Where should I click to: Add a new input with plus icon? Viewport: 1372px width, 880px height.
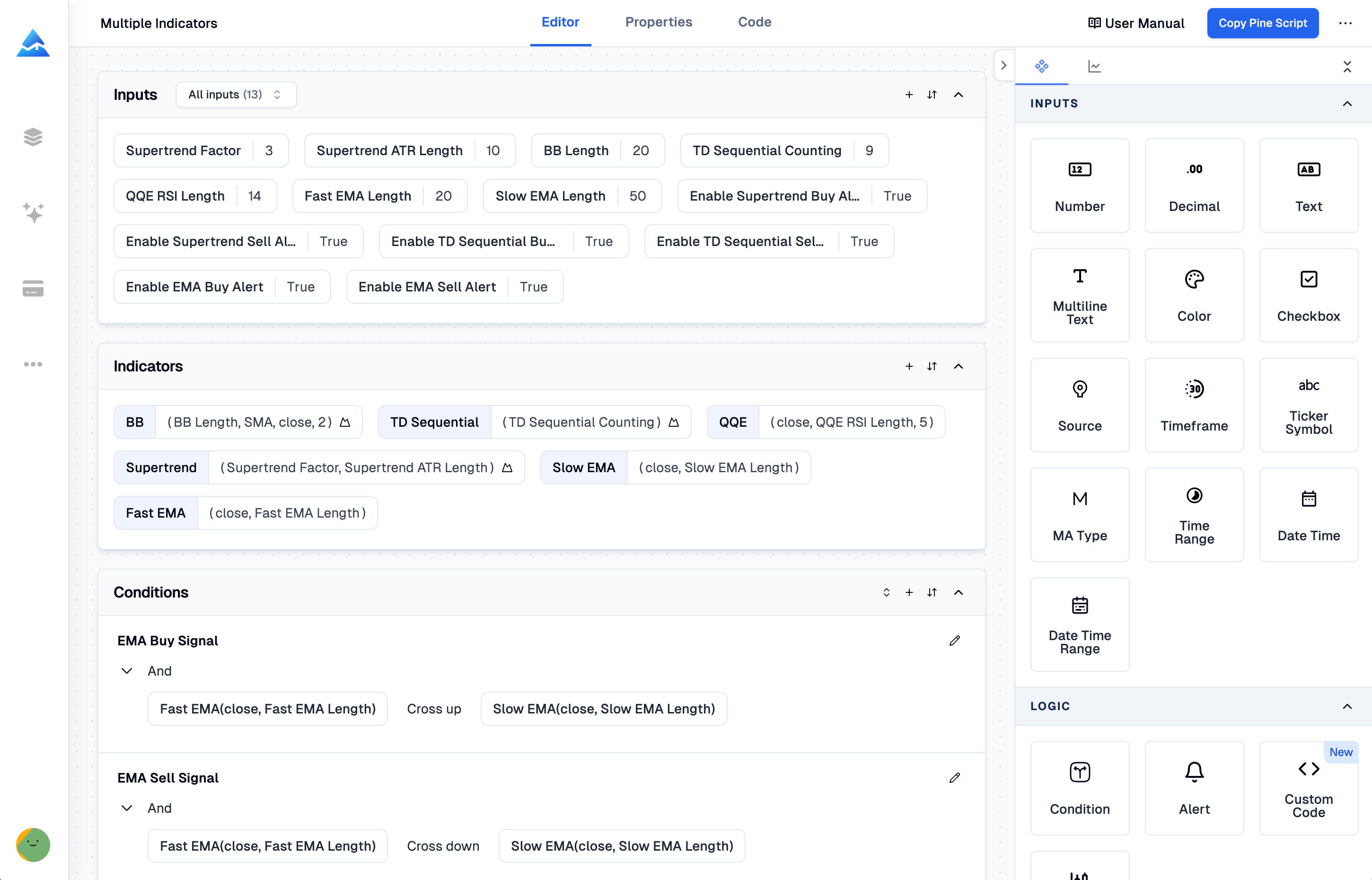[908, 95]
